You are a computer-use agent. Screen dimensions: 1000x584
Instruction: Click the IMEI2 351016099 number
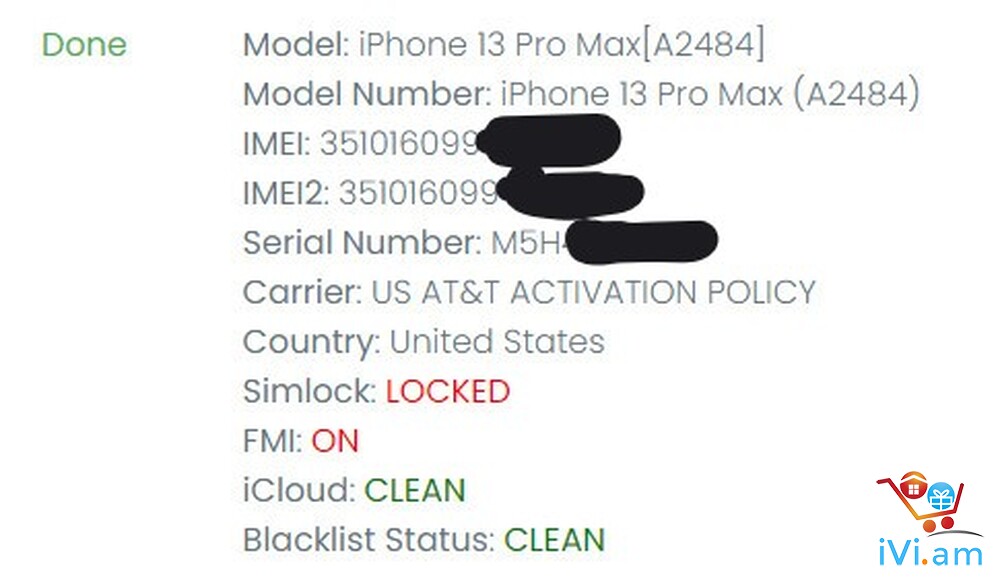pyautogui.click(x=418, y=193)
